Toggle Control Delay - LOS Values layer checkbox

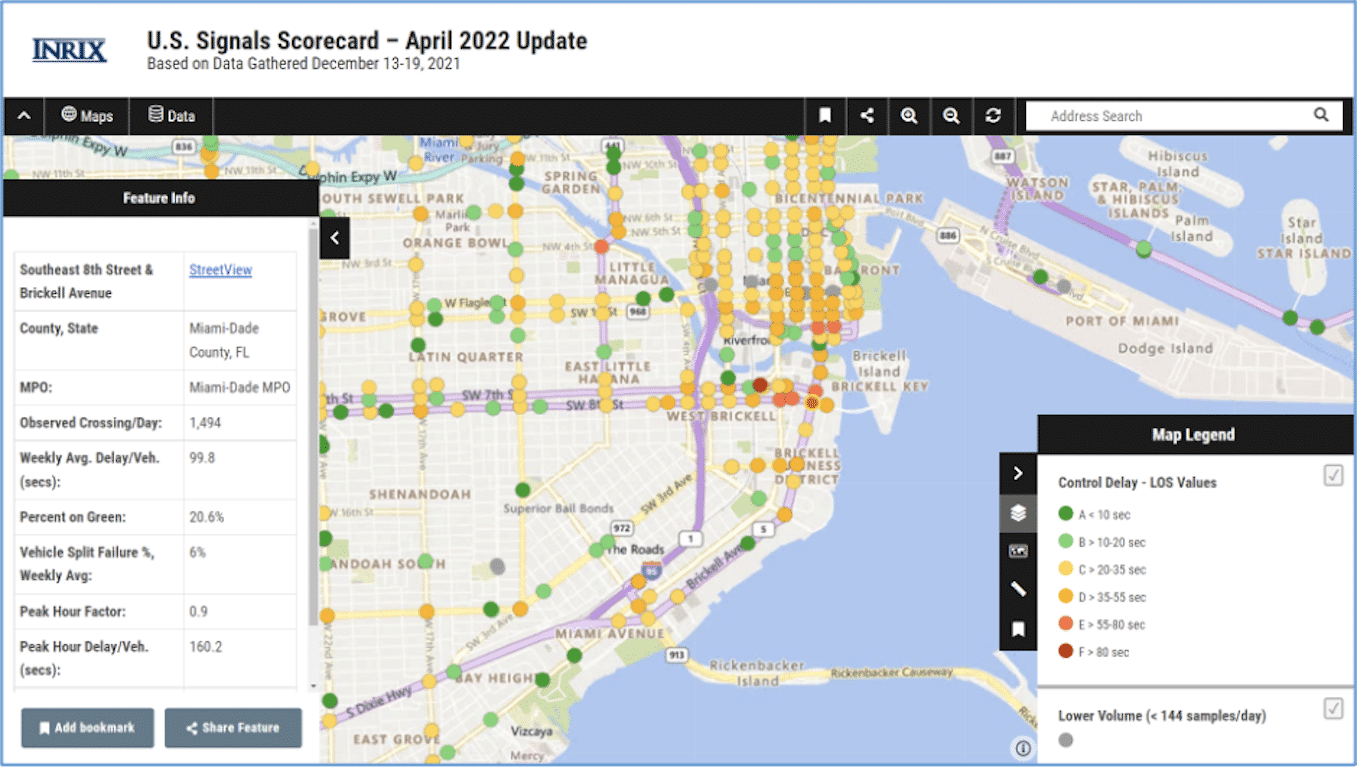[1333, 476]
